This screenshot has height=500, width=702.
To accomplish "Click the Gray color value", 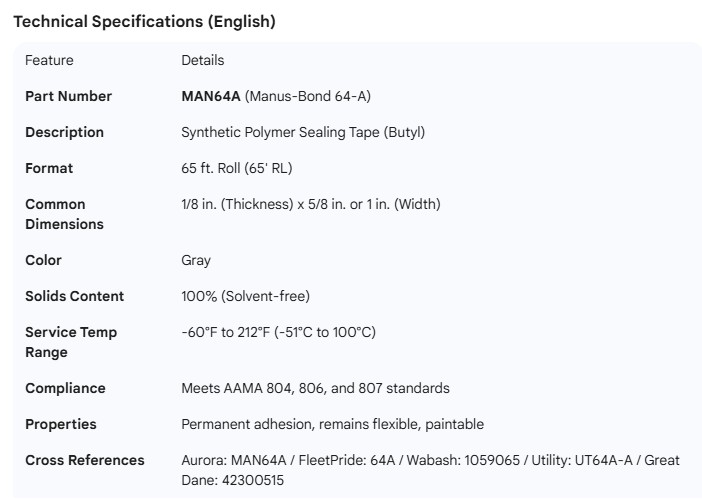I will [196, 260].
